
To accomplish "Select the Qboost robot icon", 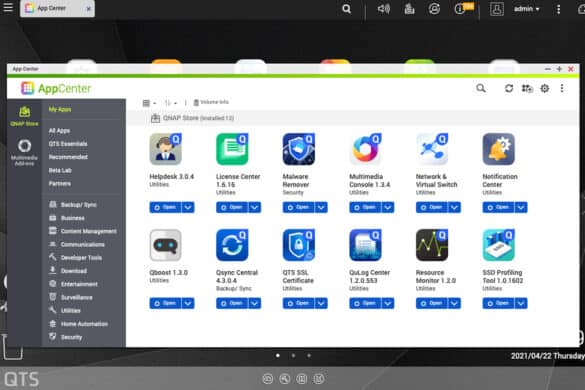I will pyautogui.click(x=165, y=245).
